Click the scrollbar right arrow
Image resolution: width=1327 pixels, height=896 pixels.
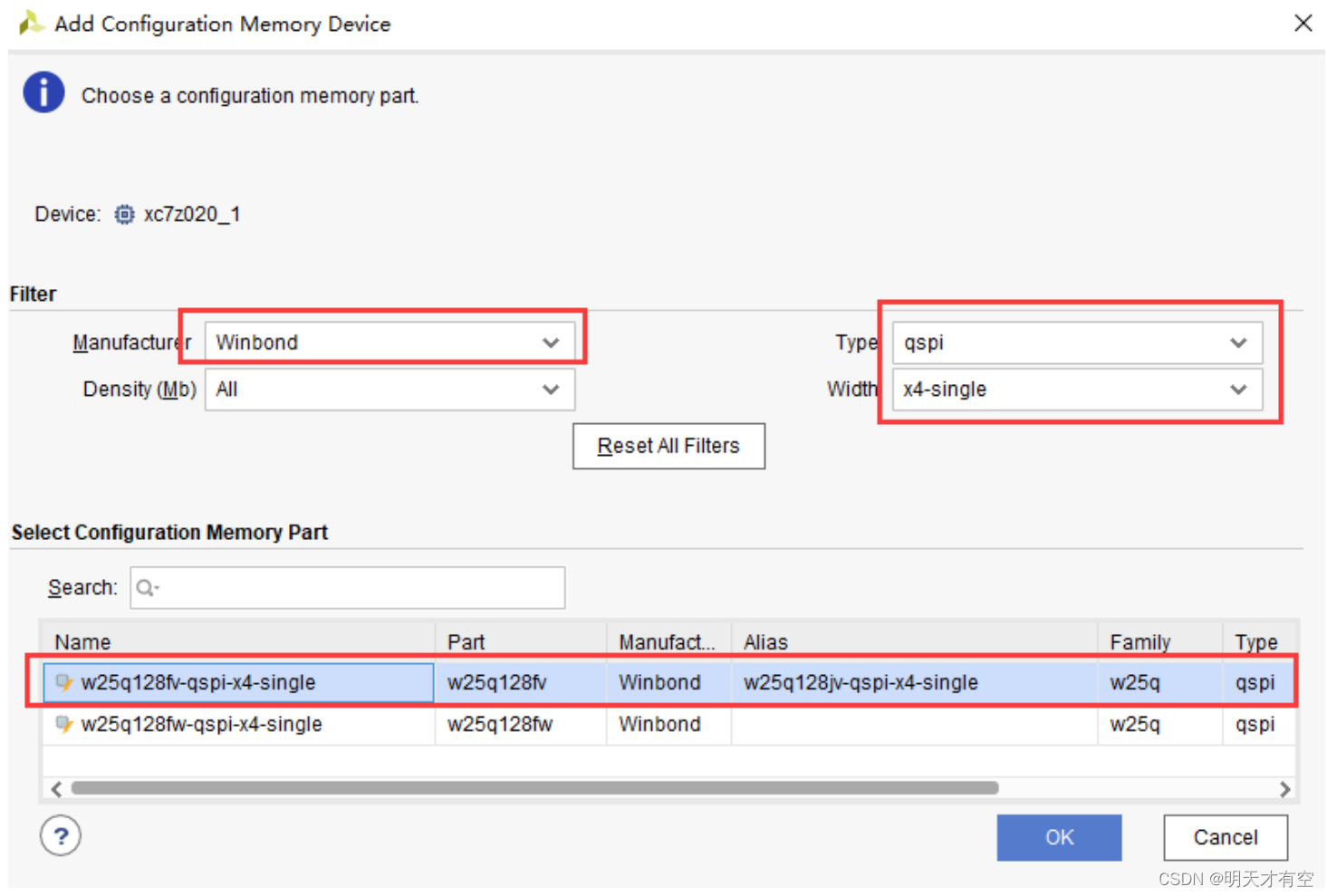point(1284,789)
